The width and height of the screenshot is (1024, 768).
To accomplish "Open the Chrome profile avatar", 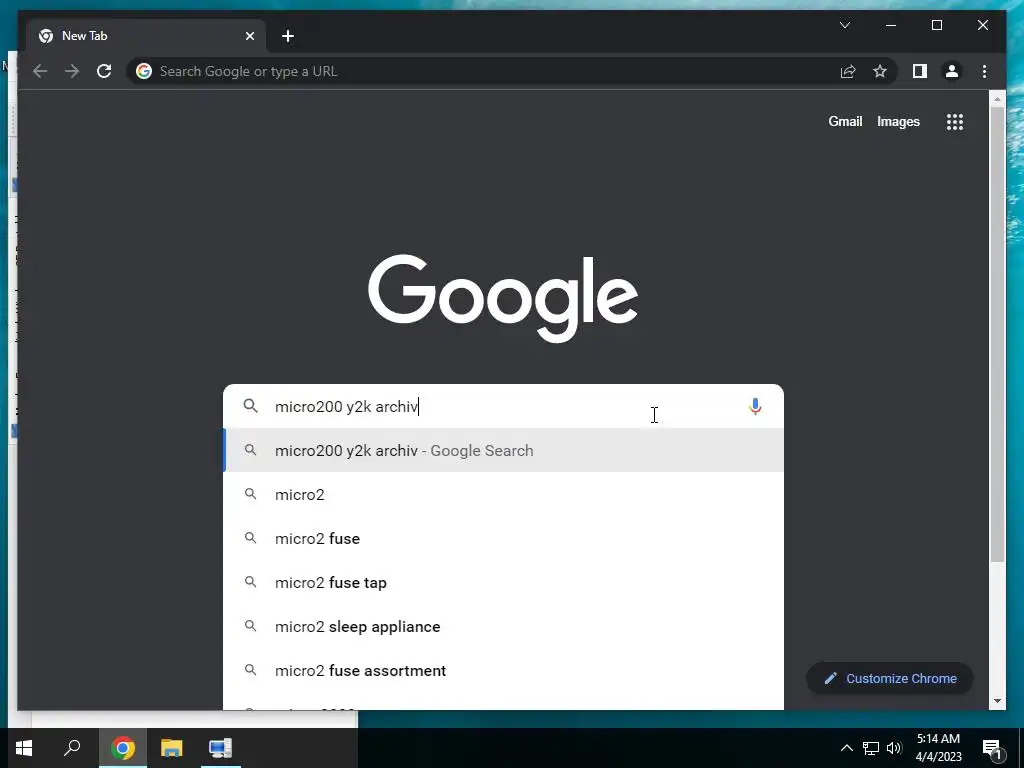I will point(952,71).
